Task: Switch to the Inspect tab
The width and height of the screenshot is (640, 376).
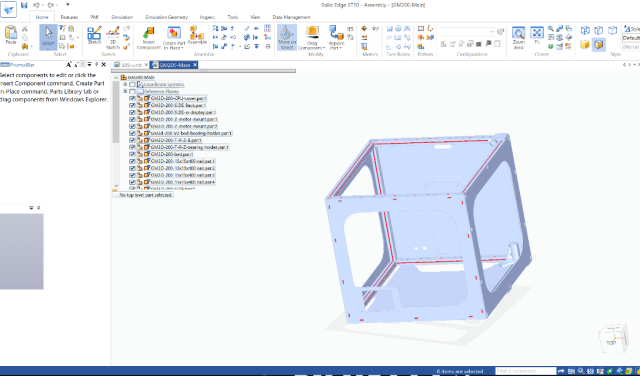Action: (207, 17)
